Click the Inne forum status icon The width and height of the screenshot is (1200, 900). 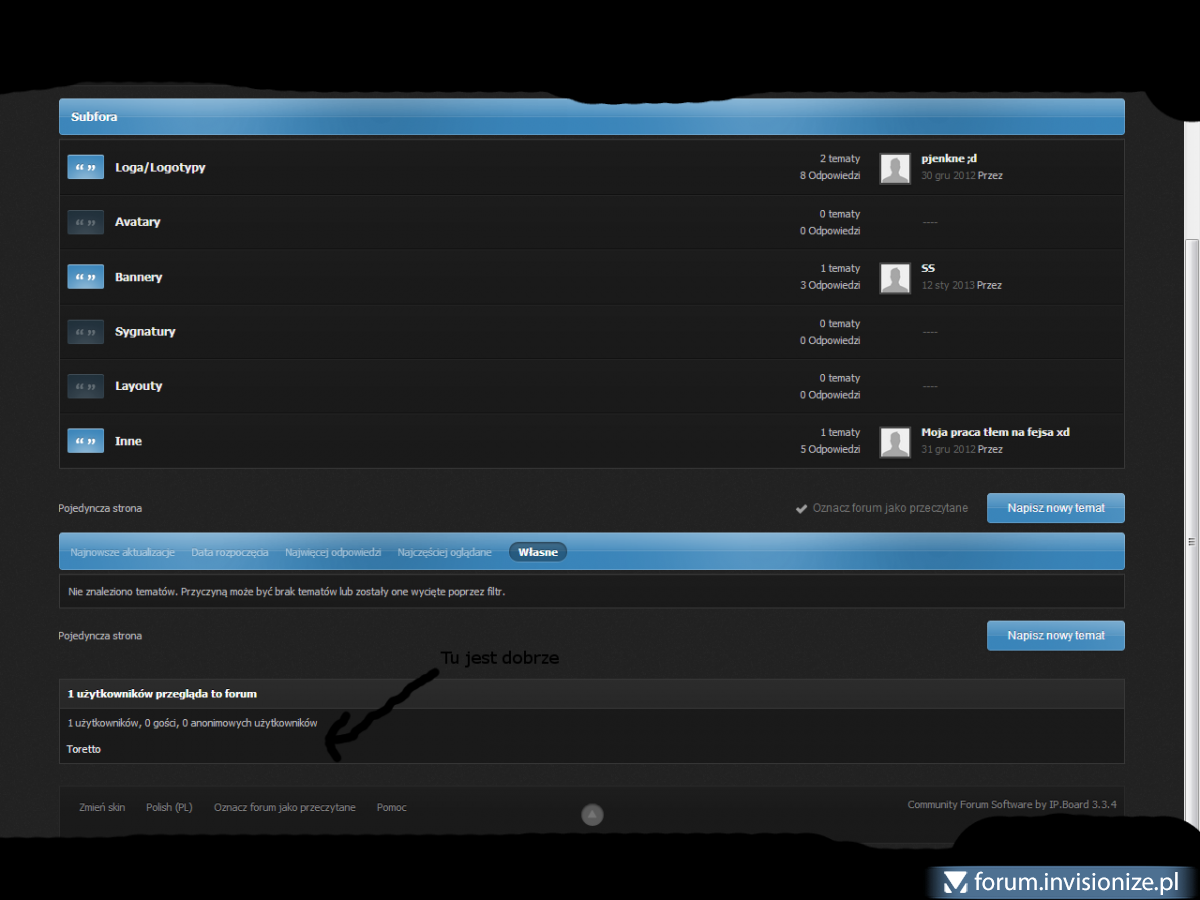pos(85,441)
